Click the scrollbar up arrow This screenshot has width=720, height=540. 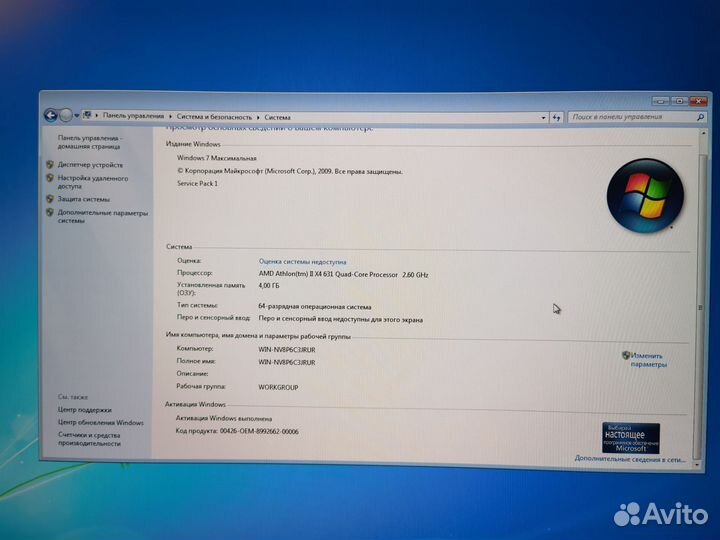703,134
